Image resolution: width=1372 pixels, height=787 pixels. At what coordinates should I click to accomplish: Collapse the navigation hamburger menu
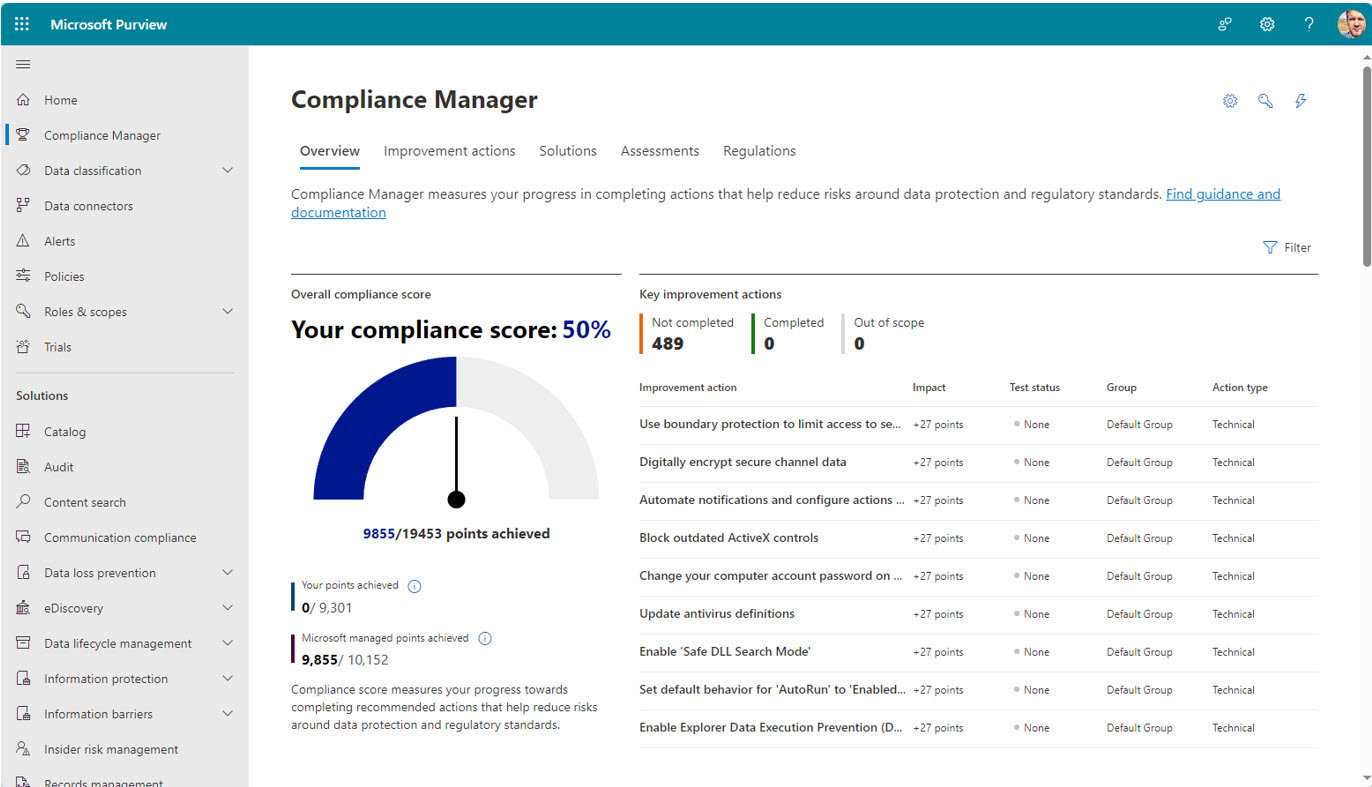pos(23,64)
